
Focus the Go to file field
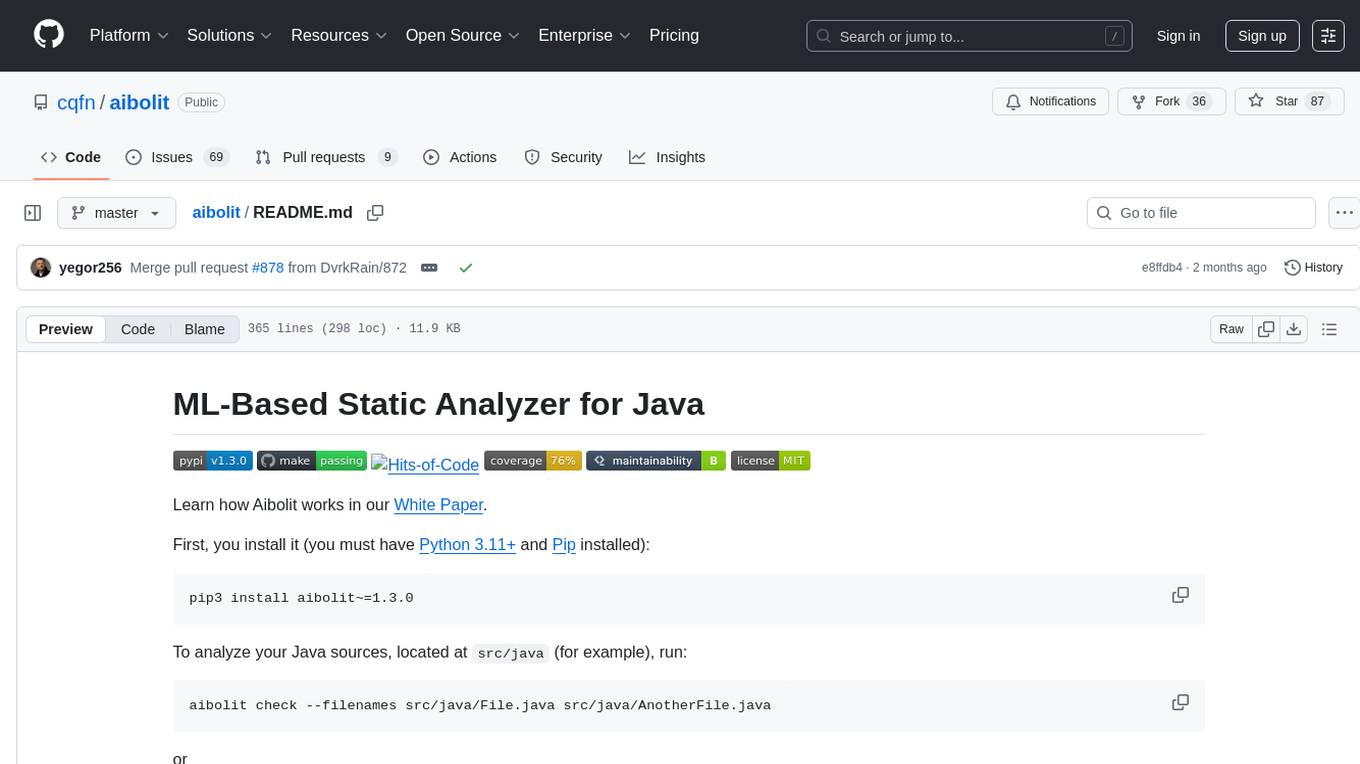1201,213
